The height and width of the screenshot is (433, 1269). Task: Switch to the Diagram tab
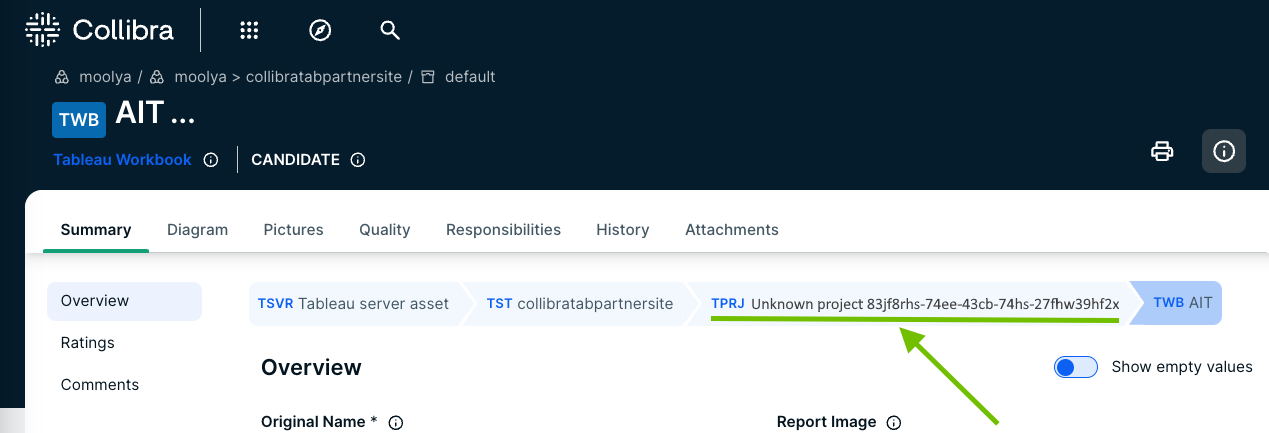(197, 230)
